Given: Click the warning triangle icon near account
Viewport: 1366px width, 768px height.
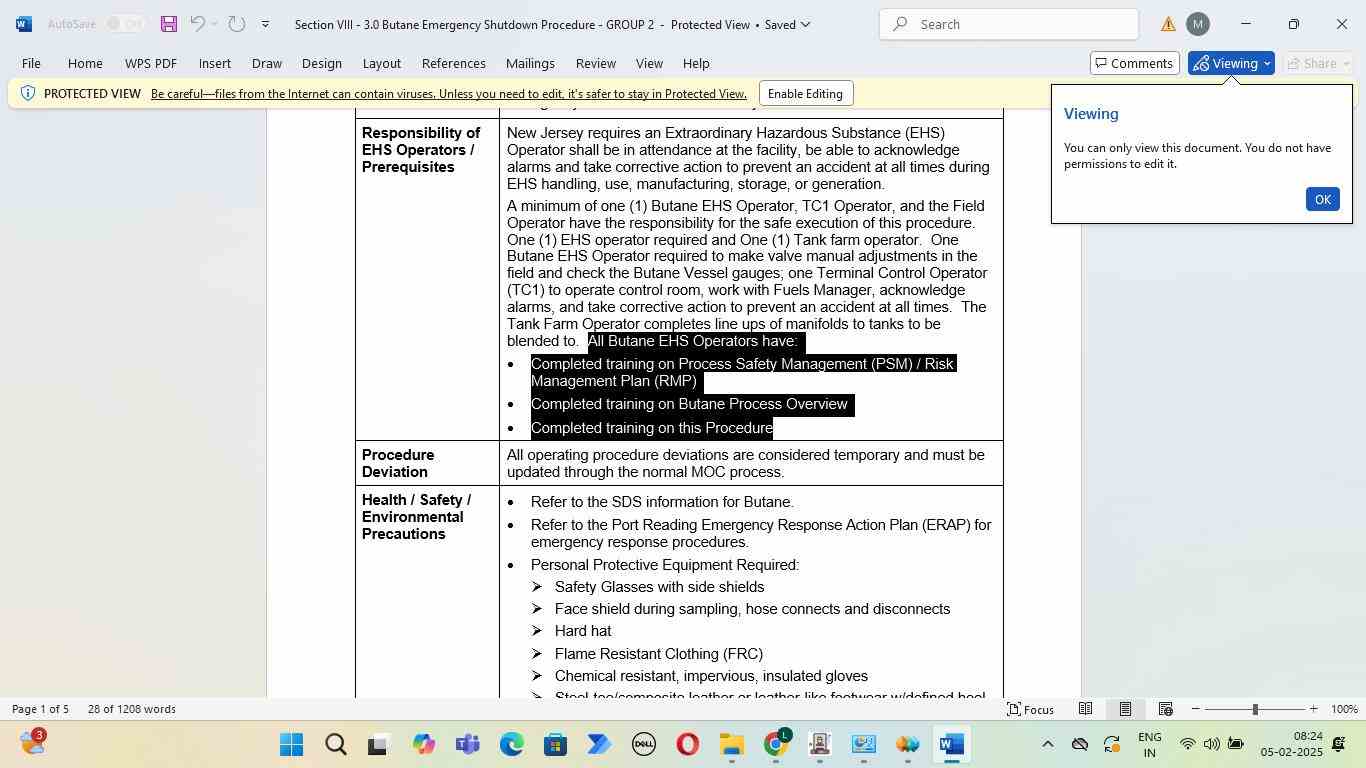Looking at the screenshot, I should (1168, 24).
